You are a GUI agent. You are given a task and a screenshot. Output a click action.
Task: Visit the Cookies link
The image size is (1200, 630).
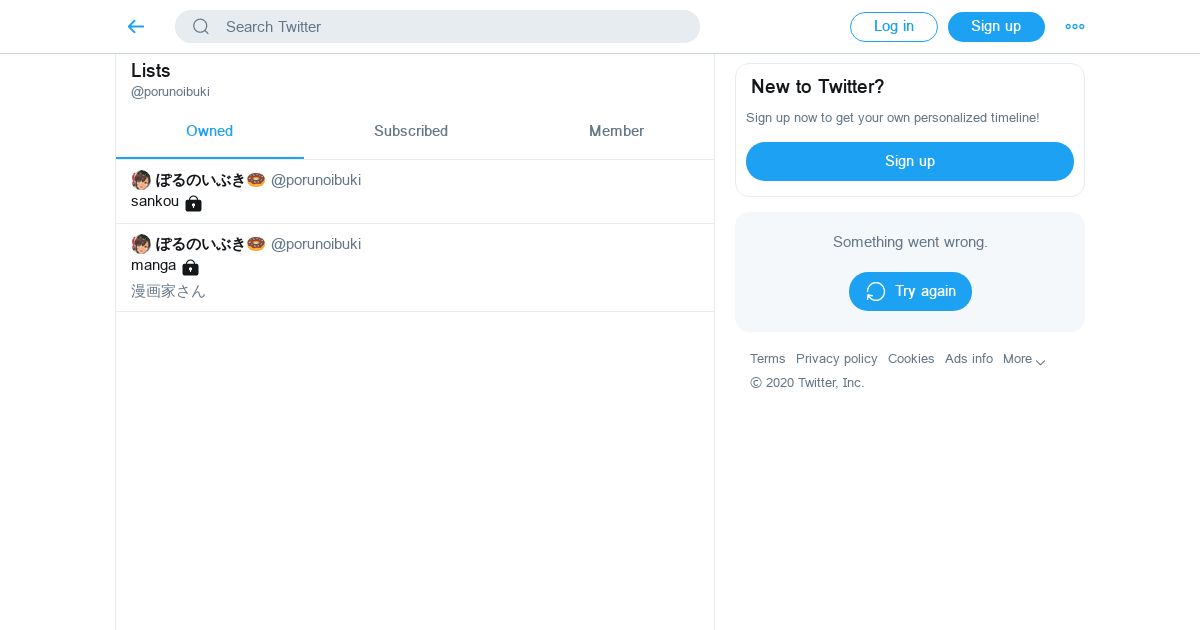pyautogui.click(x=911, y=359)
